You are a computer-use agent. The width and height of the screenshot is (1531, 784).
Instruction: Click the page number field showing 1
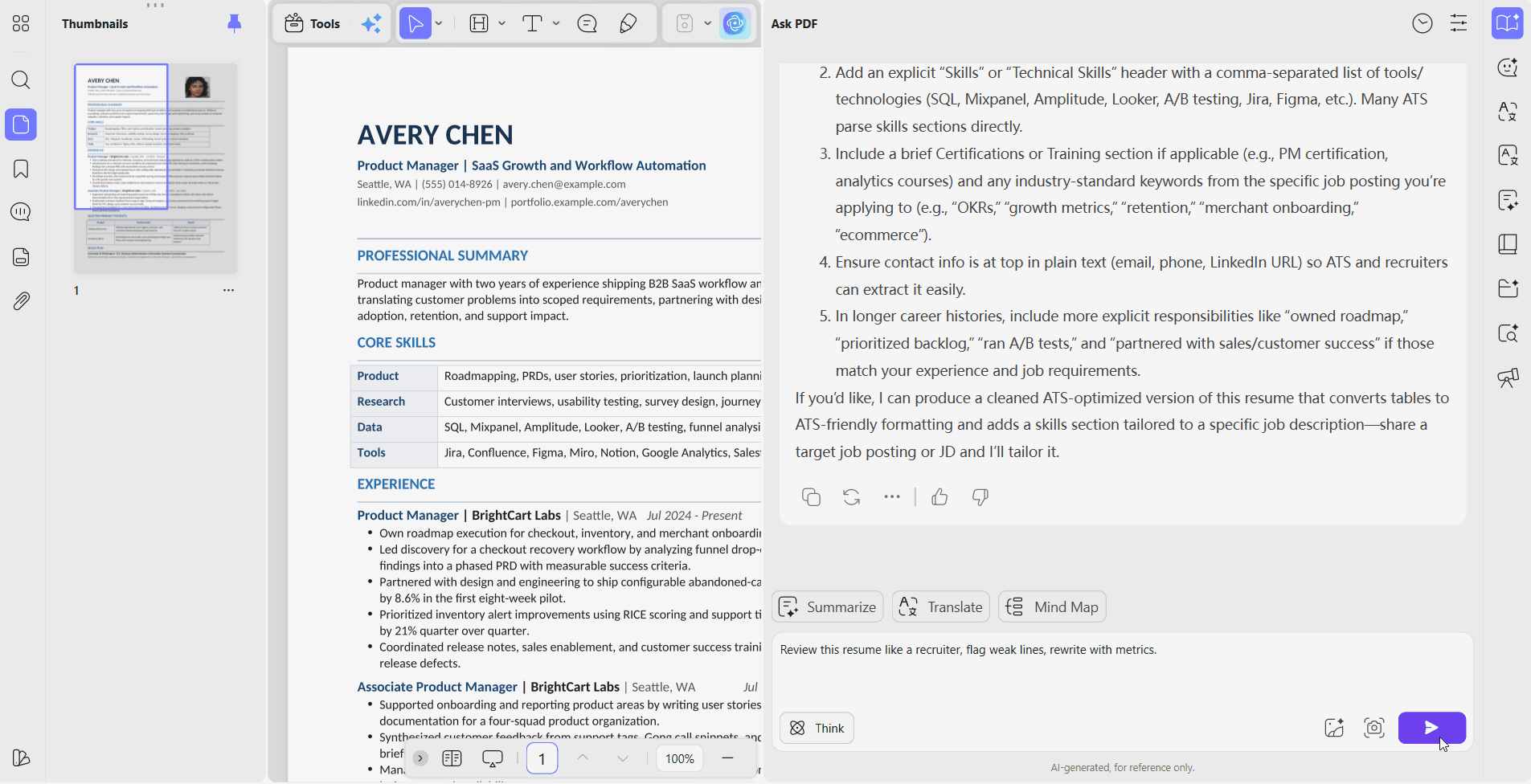(542, 758)
